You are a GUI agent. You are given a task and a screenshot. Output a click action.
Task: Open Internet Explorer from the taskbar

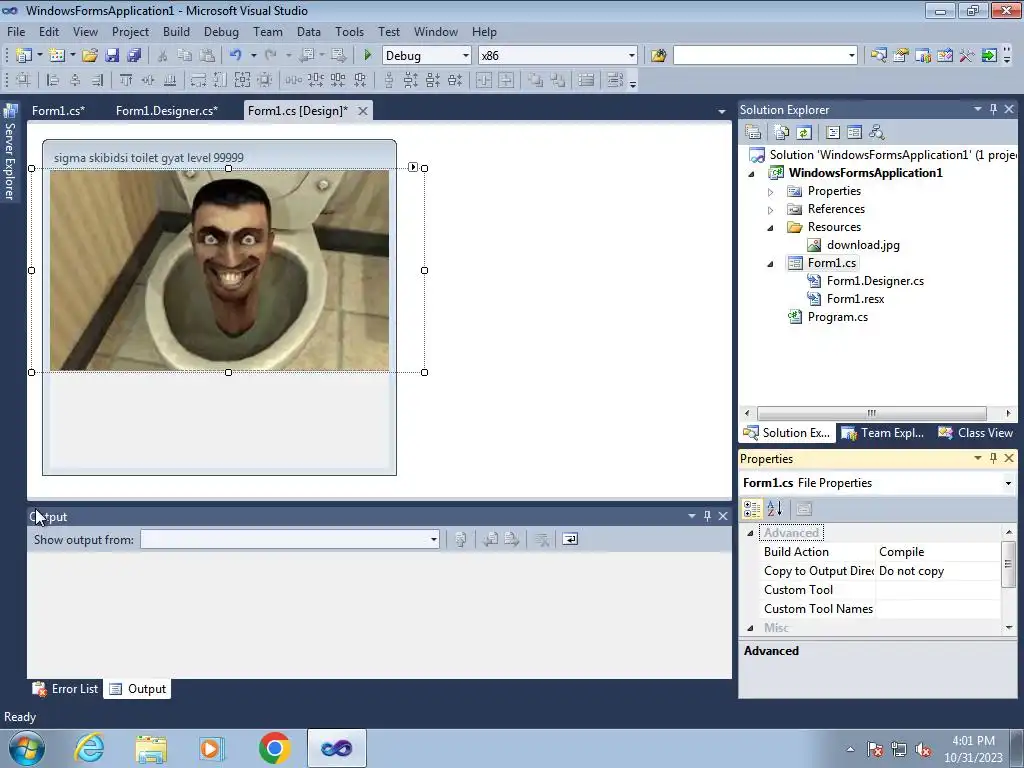click(x=89, y=748)
